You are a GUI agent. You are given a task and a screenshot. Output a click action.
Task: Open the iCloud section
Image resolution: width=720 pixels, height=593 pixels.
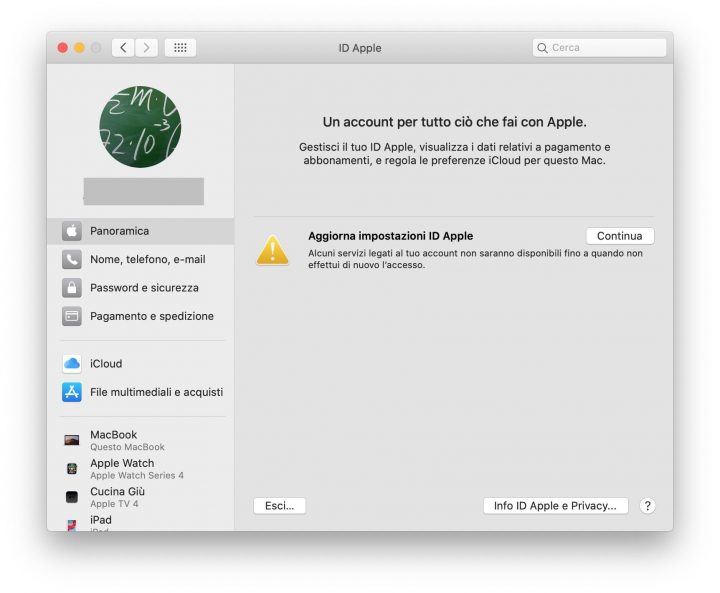[x=141, y=364]
